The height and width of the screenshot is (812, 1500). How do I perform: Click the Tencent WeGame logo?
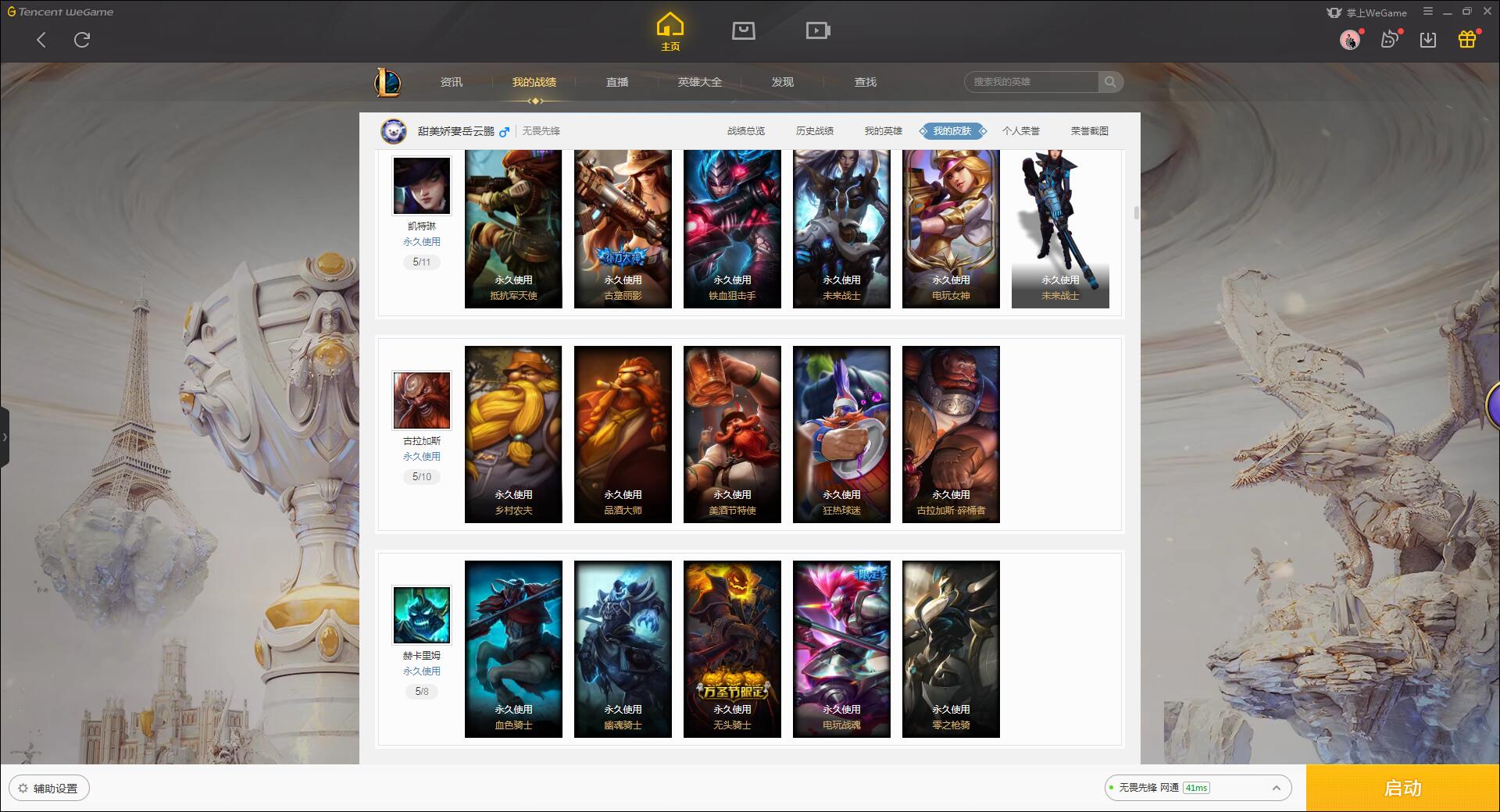60,12
